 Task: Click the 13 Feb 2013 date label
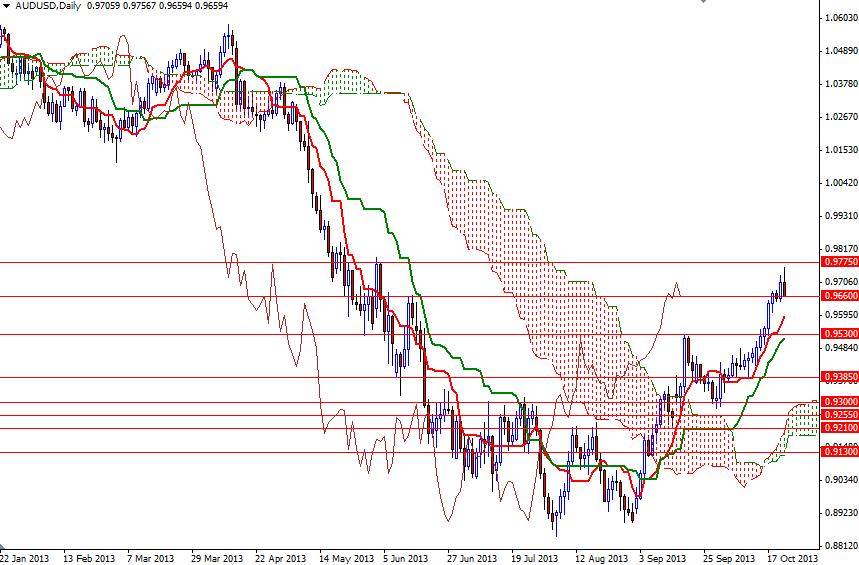click(x=89, y=558)
